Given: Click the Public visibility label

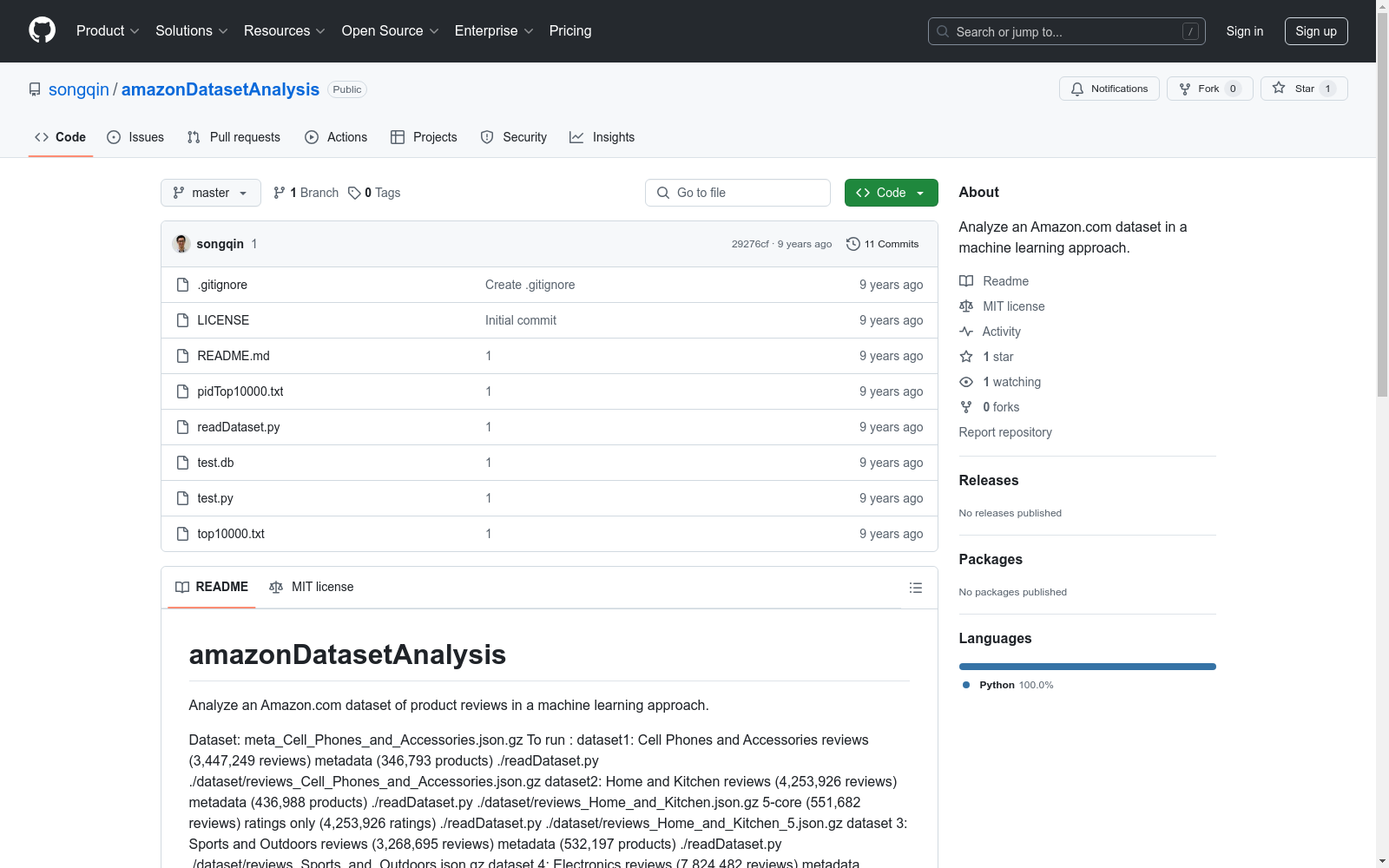Looking at the screenshot, I should 347,89.
